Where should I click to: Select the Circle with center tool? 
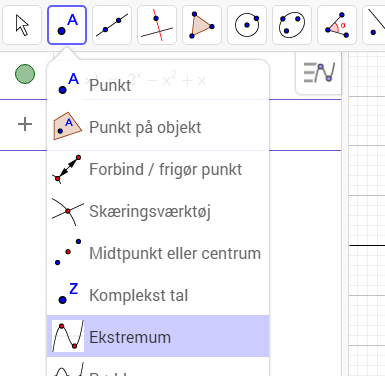247,25
